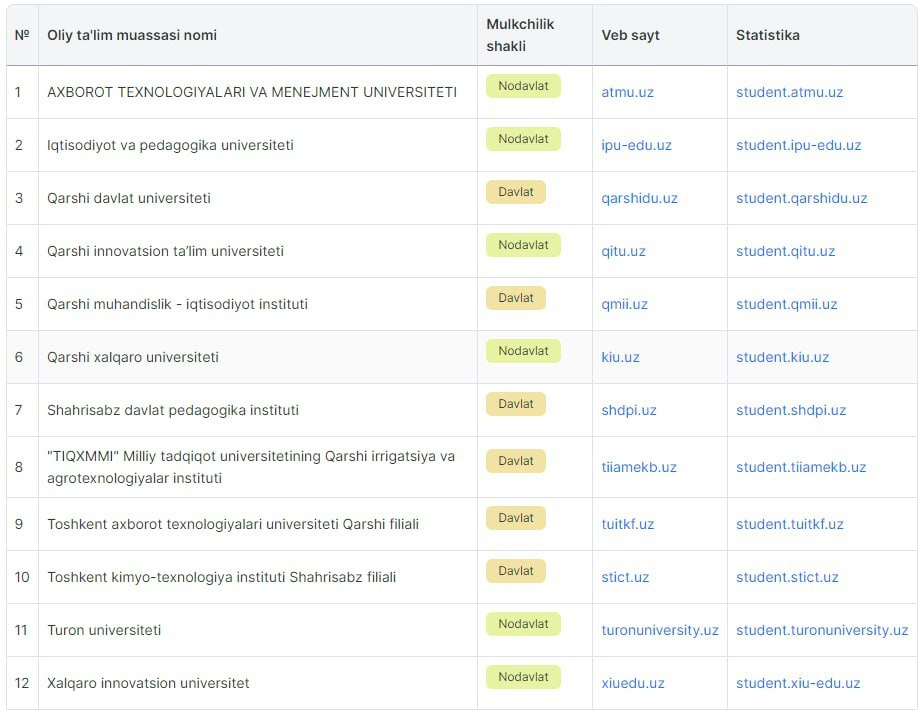Image resolution: width=923 pixels, height=715 pixels.
Task: Click the 'Statistika' column header
Action: [x=822, y=35]
